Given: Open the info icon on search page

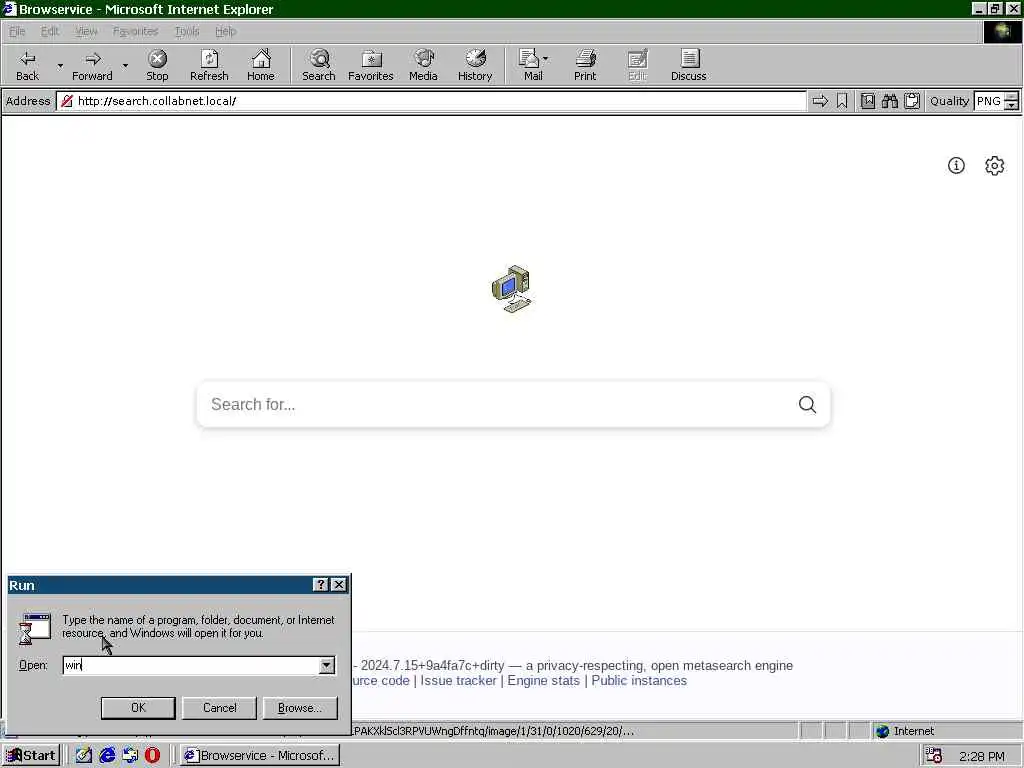Looking at the screenshot, I should [956, 165].
